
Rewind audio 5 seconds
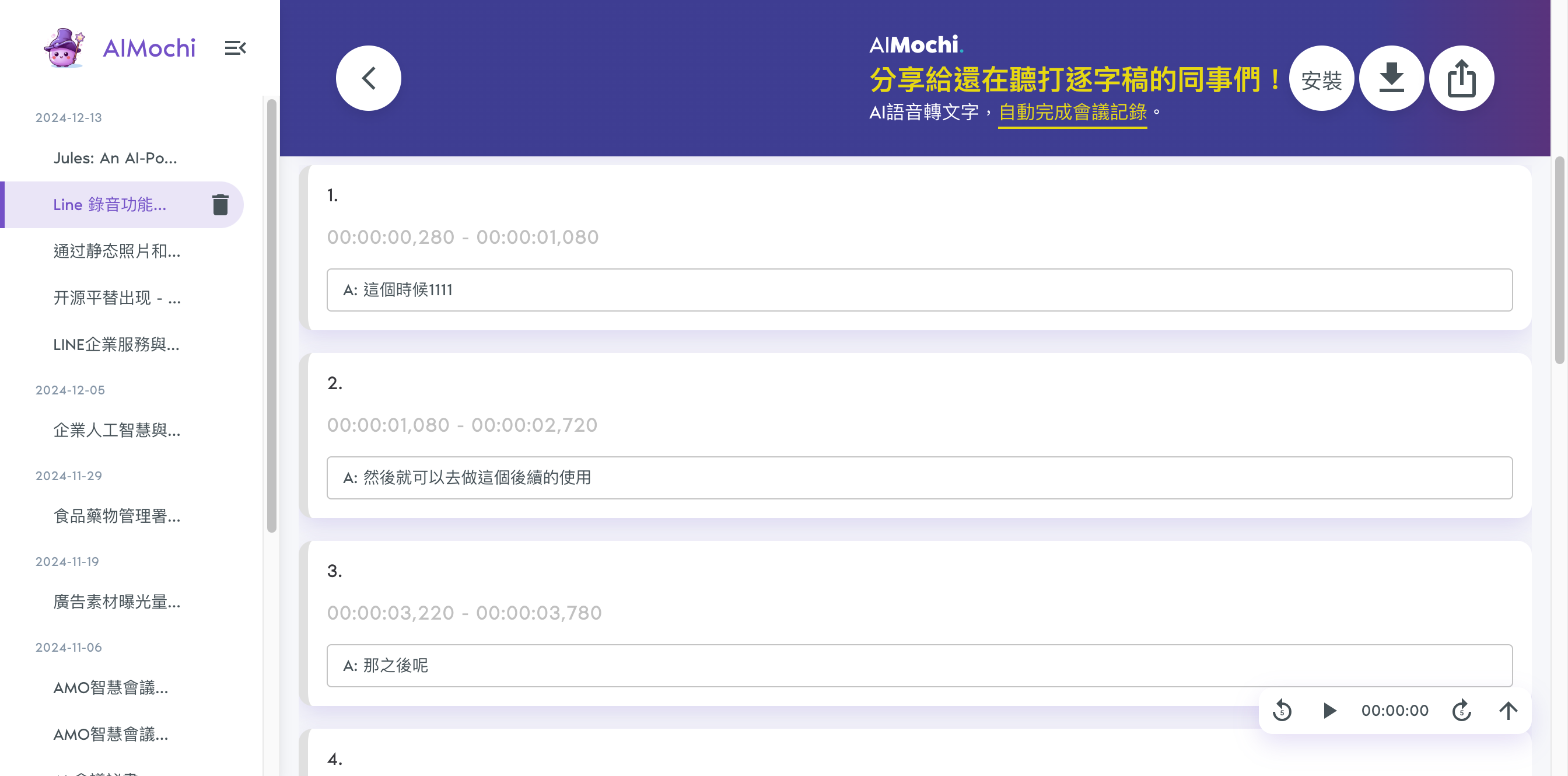point(1282,710)
